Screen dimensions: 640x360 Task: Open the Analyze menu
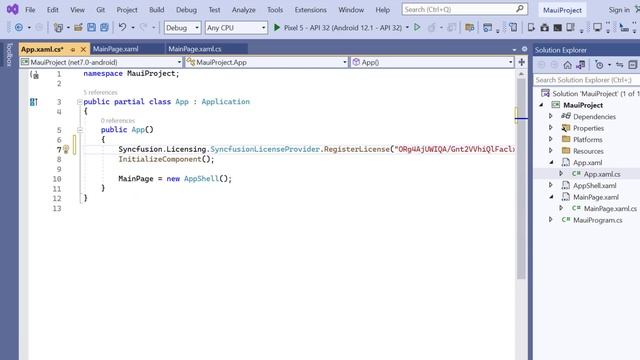(244, 9)
